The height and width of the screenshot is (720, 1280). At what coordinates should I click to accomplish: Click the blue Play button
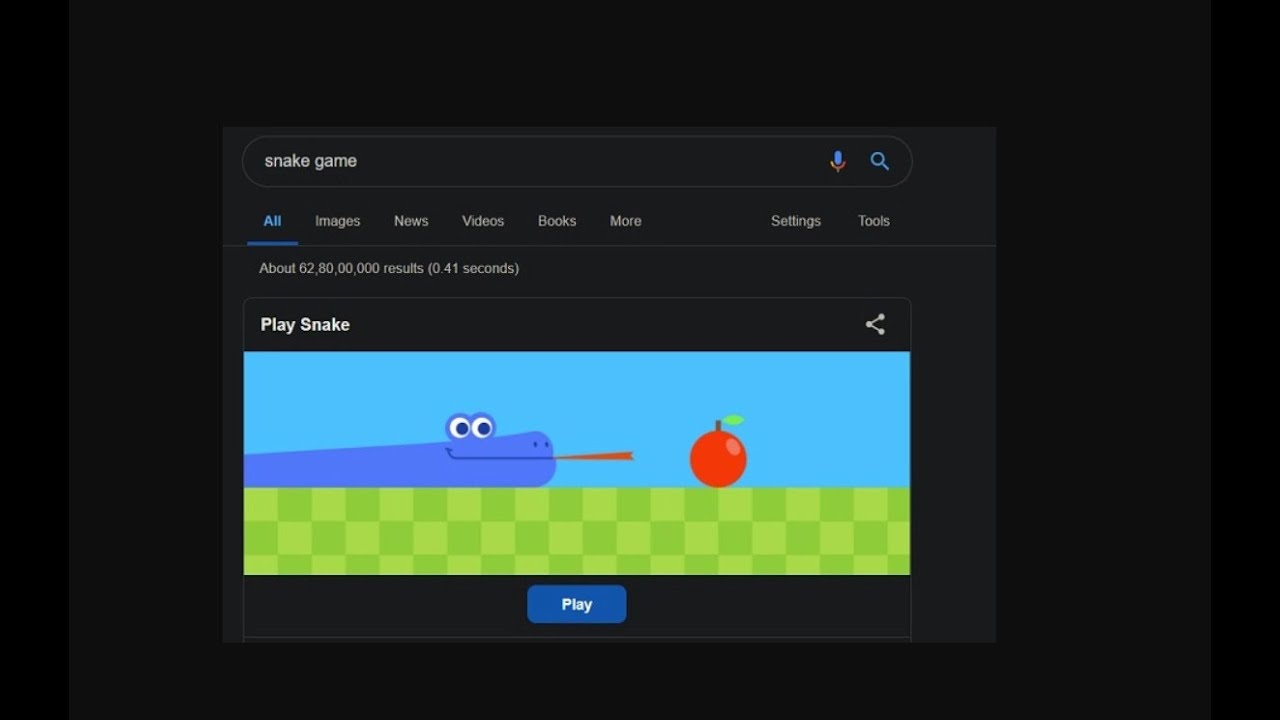point(577,604)
